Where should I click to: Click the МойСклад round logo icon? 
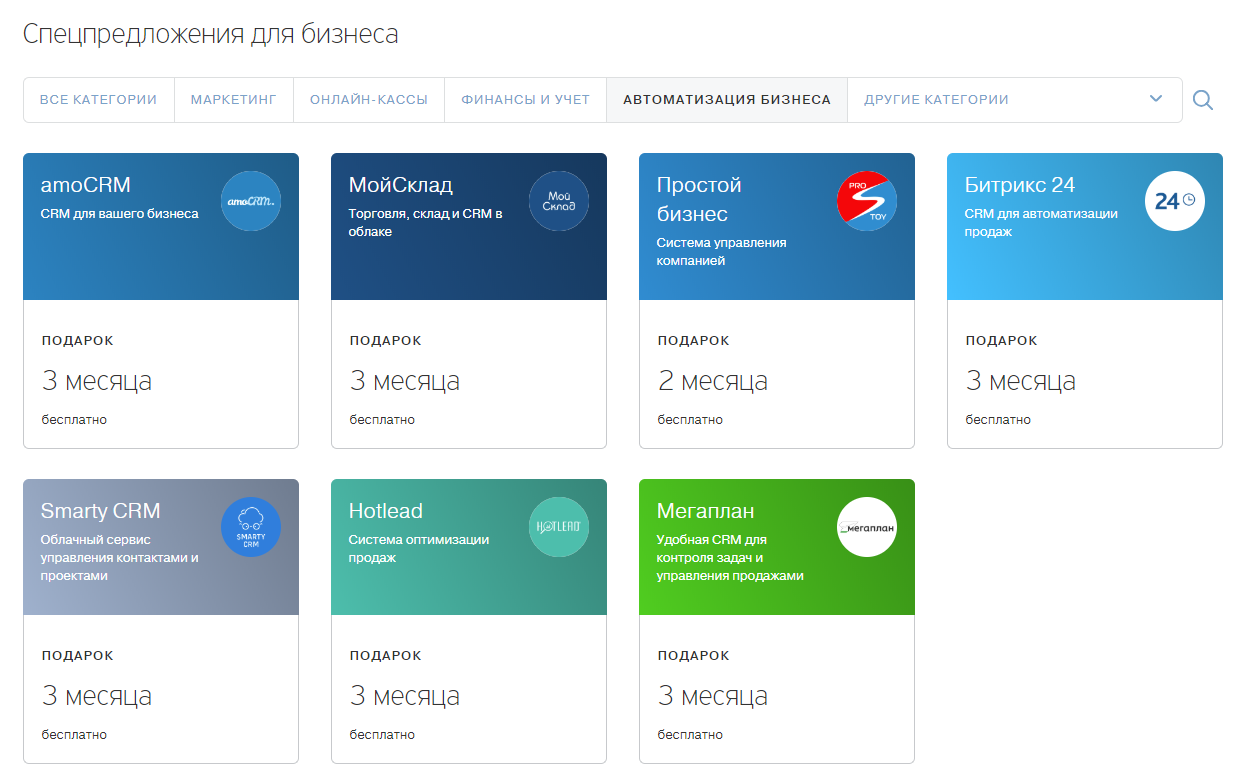tap(559, 201)
